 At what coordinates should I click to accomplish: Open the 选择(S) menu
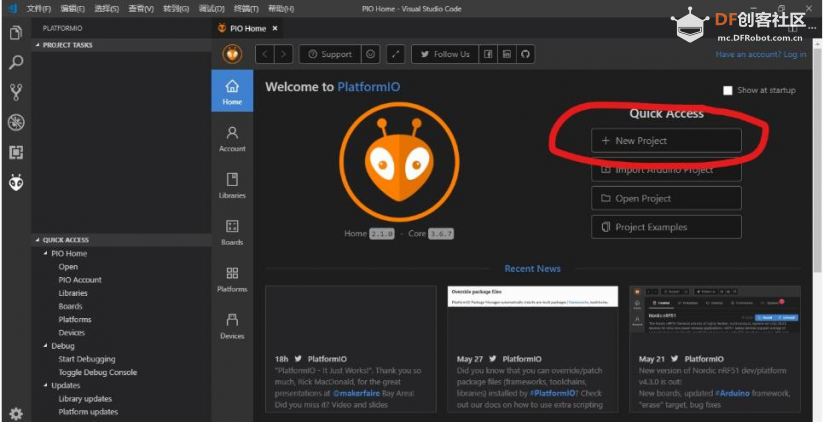point(107,9)
